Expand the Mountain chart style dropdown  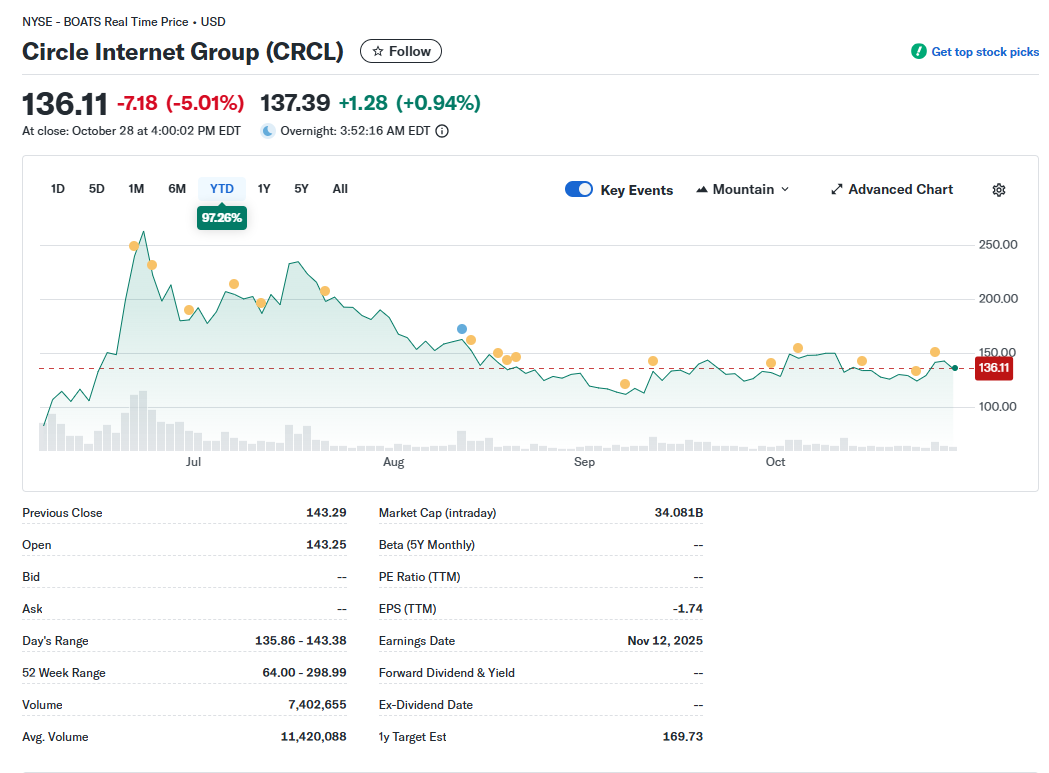(x=784, y=190)
